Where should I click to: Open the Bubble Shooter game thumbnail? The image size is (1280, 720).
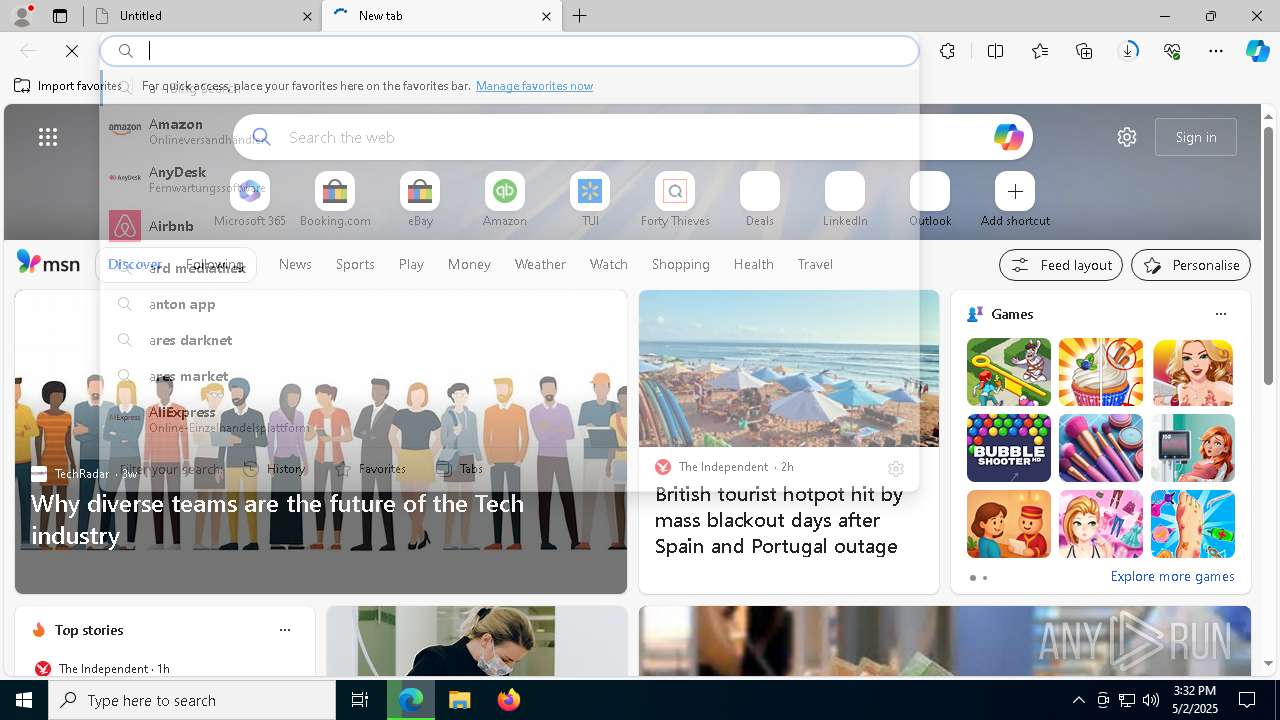coord(1009,448)
